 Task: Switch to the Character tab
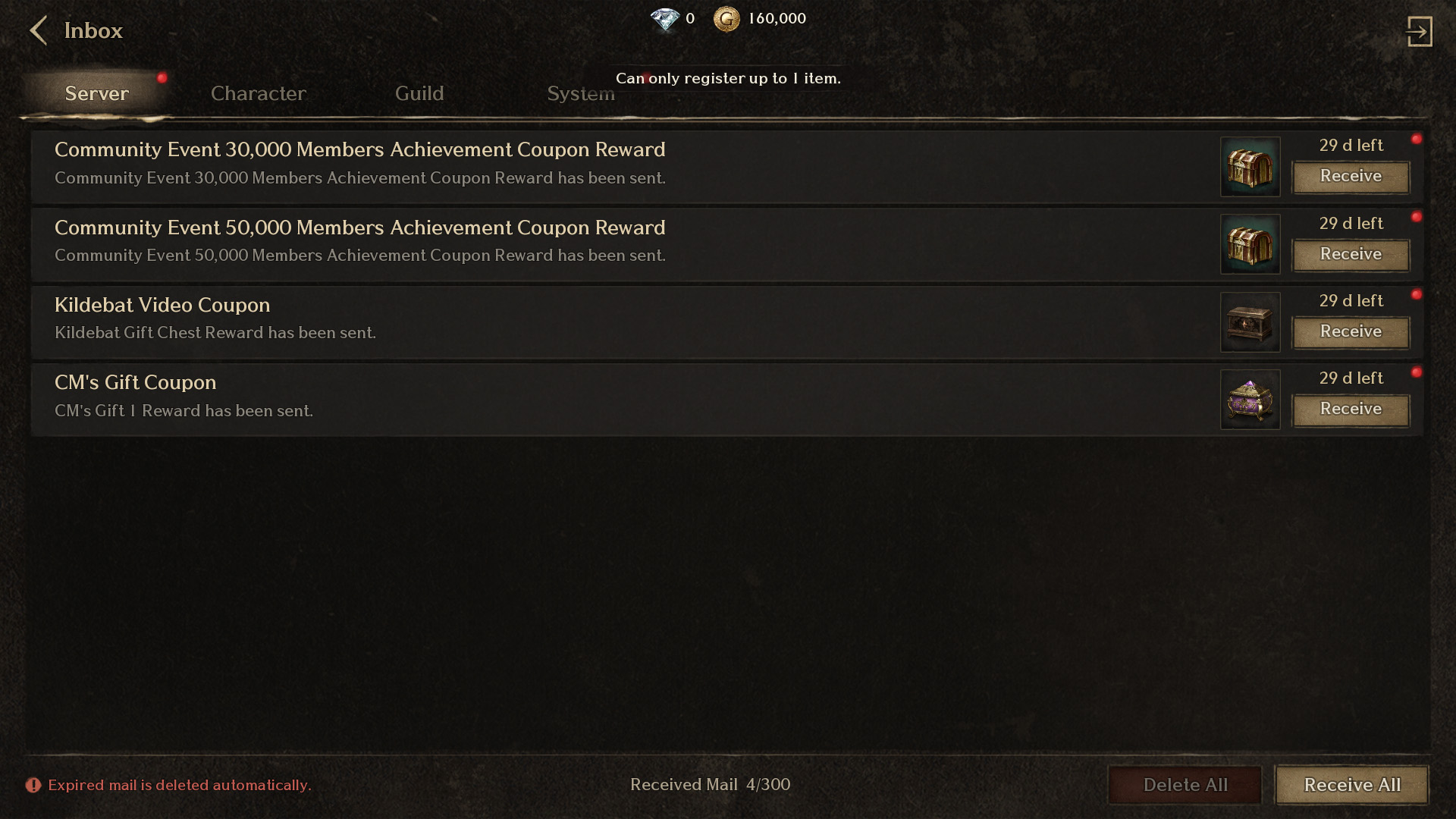tap(258, 93)
